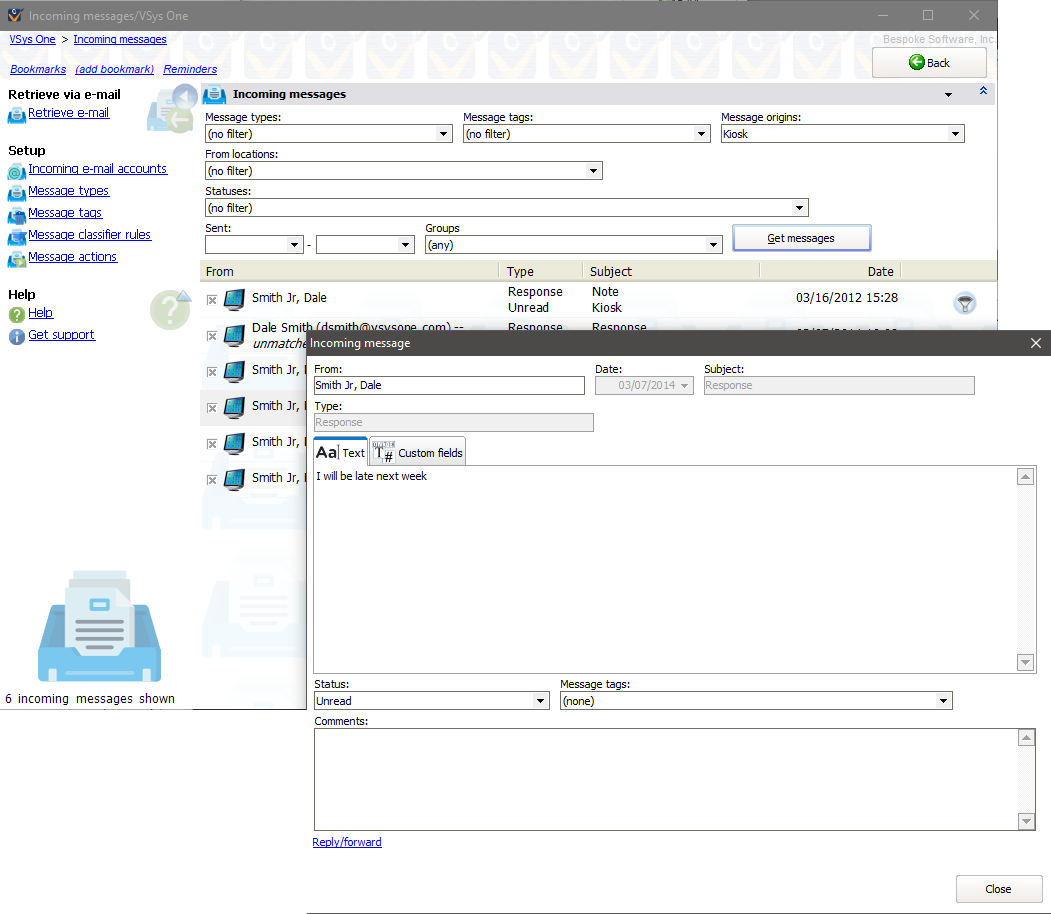
Task: Click the Message types icon
Action: tap(17, 193)
